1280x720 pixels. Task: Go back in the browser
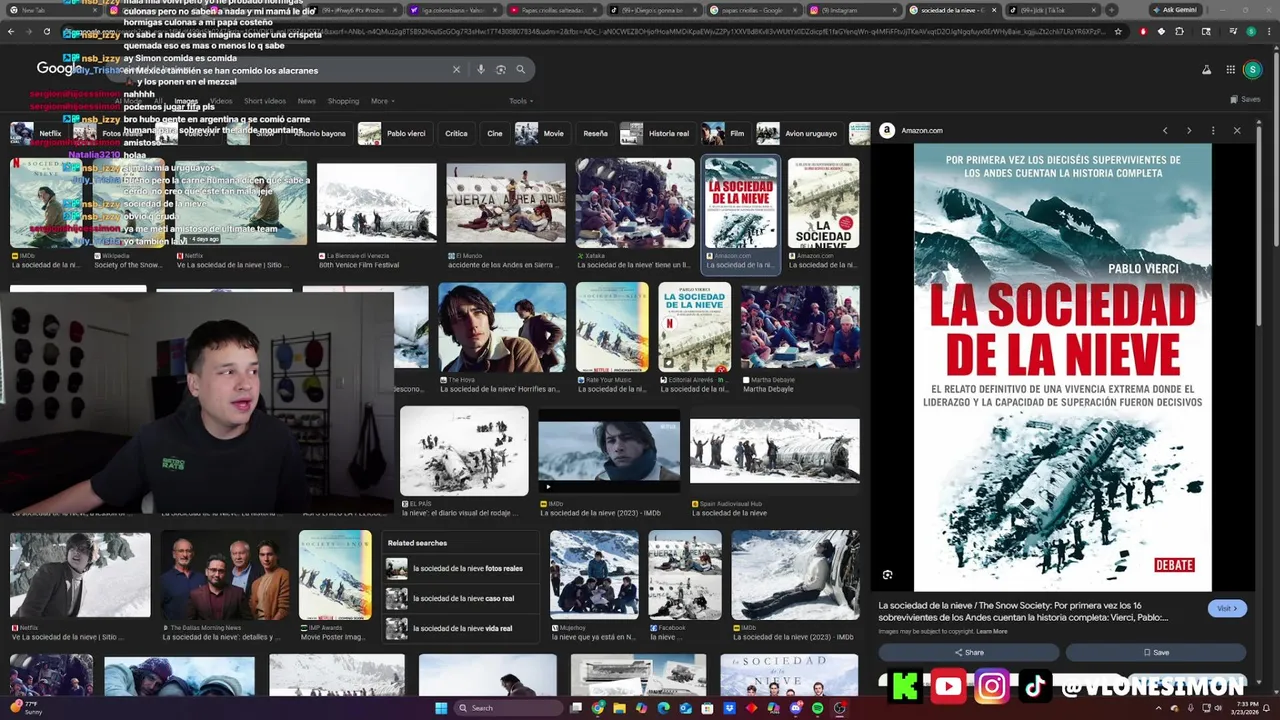pos(11,31)
